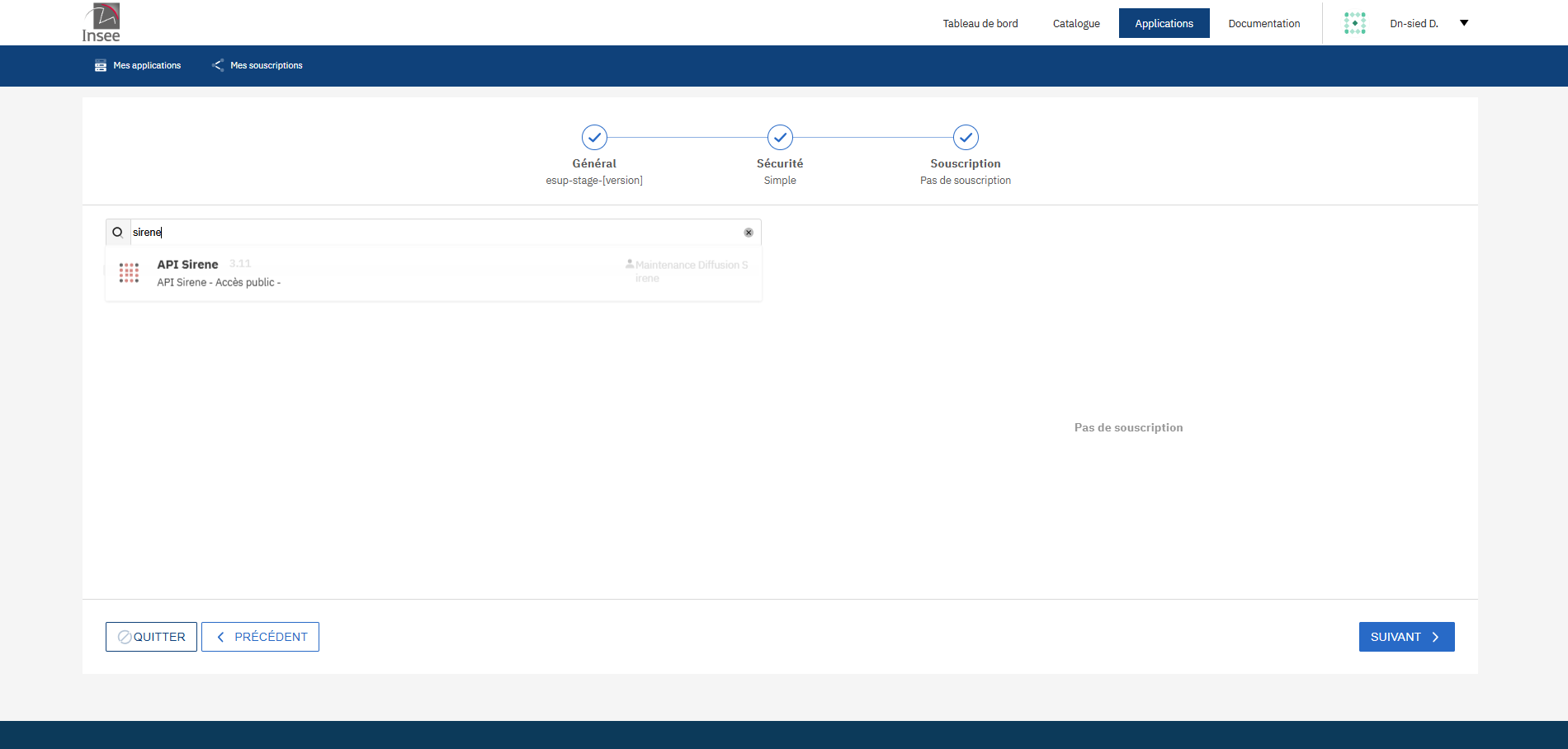Click the Insee logo

[102, 22]
